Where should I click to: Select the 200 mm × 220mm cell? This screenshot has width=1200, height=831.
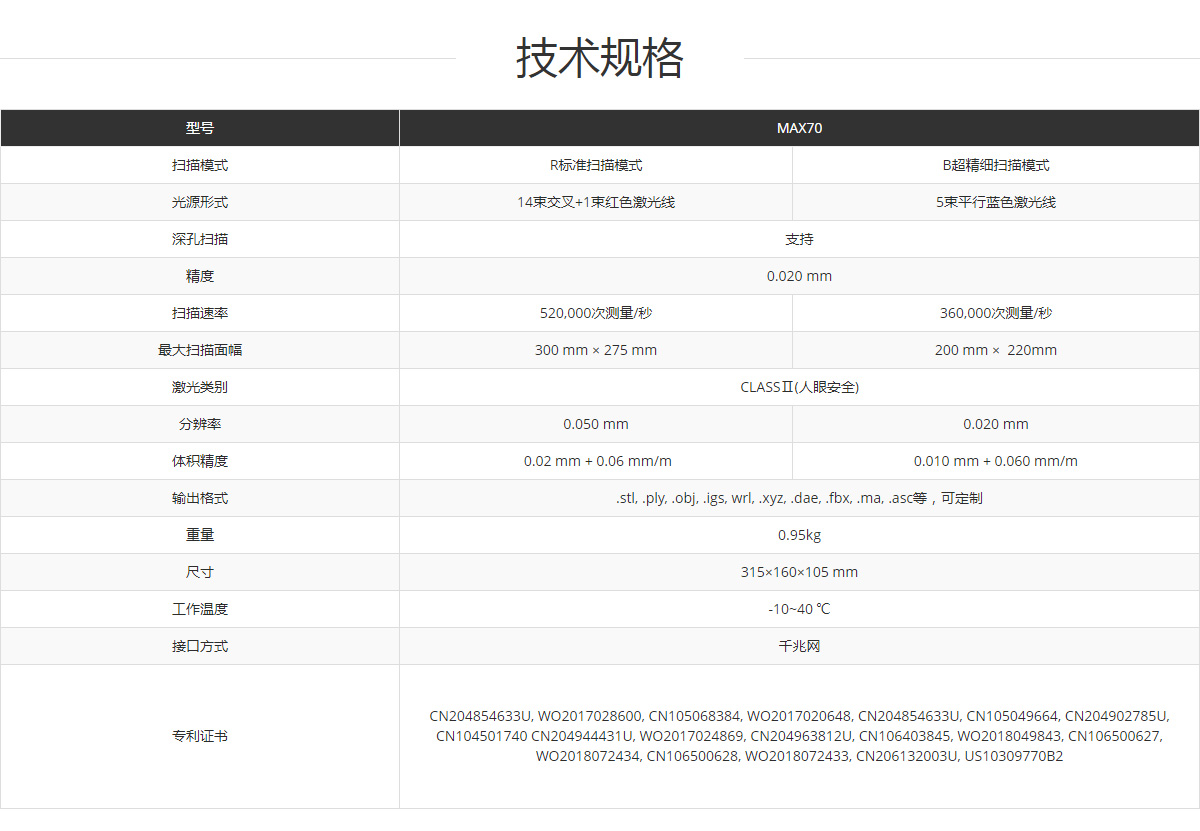[996, 350]
